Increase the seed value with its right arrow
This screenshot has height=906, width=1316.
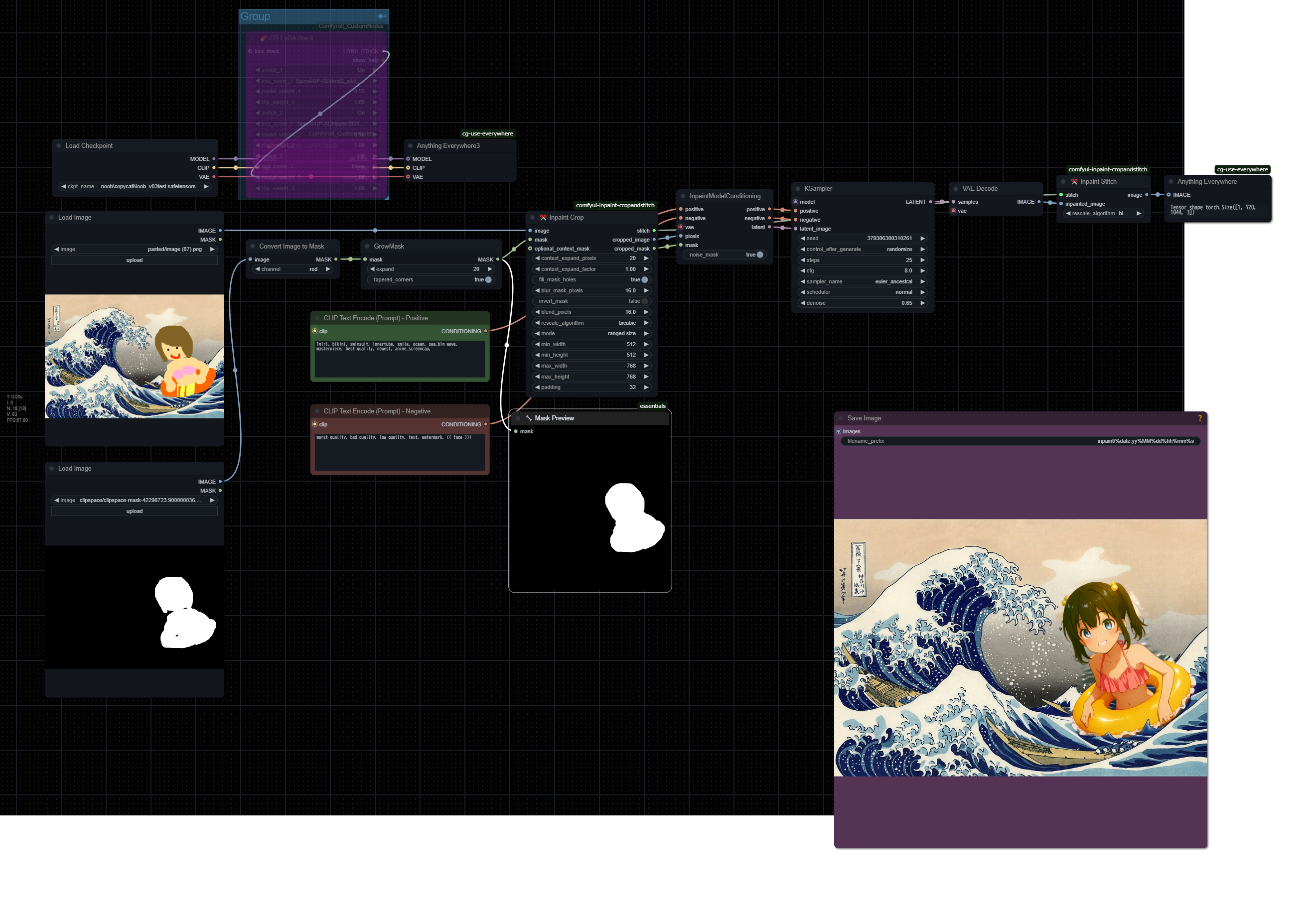click(x=922, y=239)
